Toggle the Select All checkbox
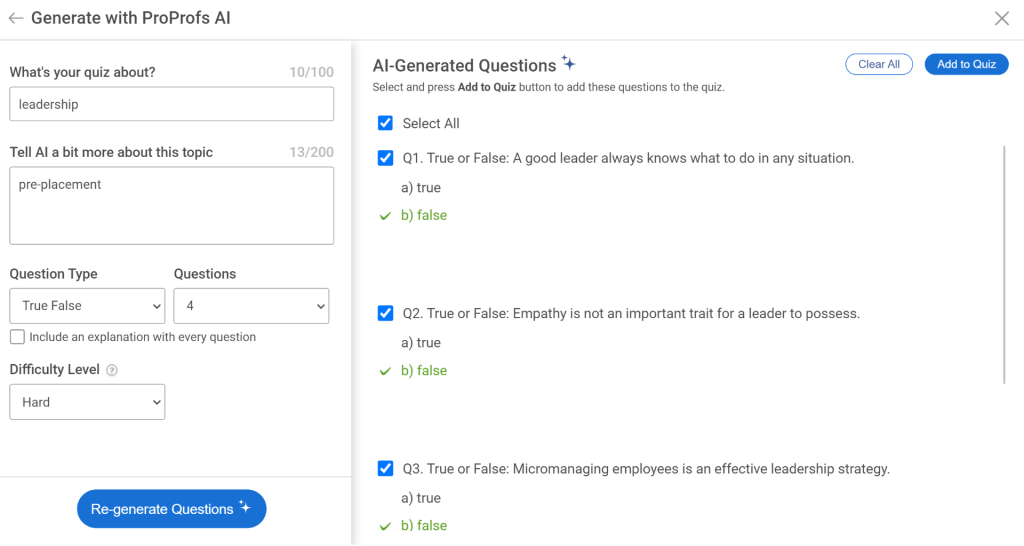This screenshot has width=1024, height=546. point(385,123)
